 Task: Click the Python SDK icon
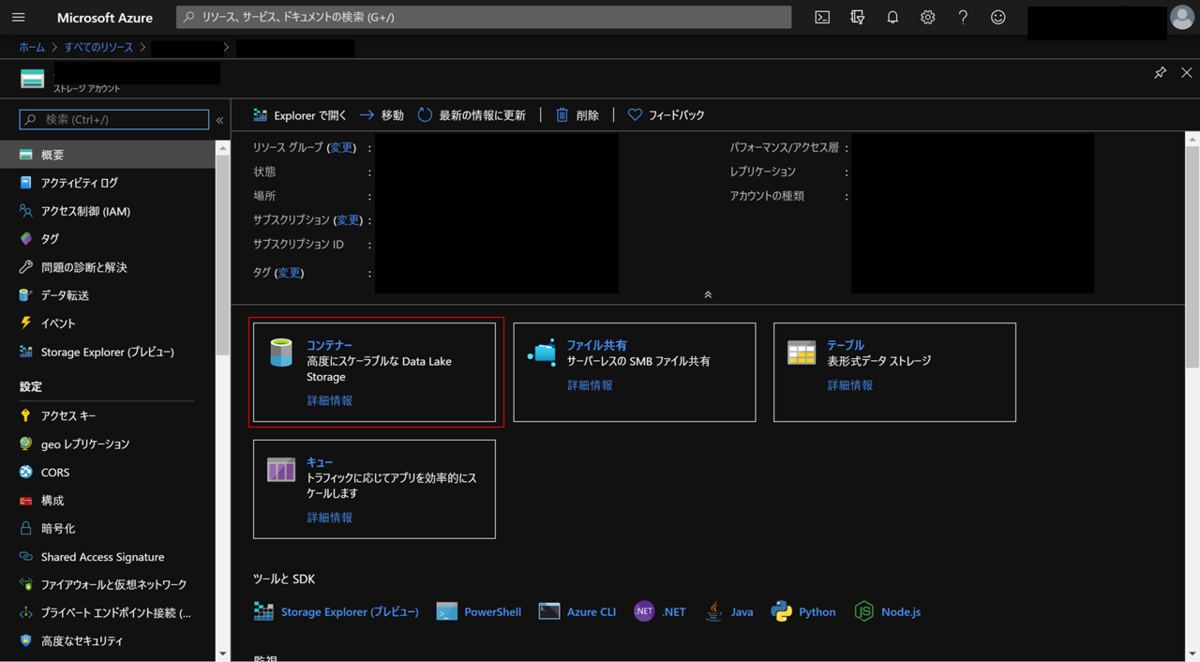point(781,611)
